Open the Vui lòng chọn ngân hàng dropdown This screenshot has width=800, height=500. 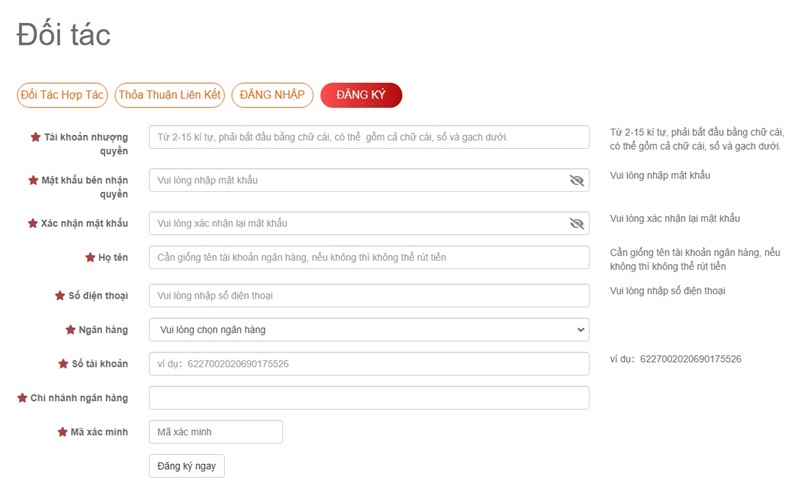pyautogui.click(x=369, y=330)
